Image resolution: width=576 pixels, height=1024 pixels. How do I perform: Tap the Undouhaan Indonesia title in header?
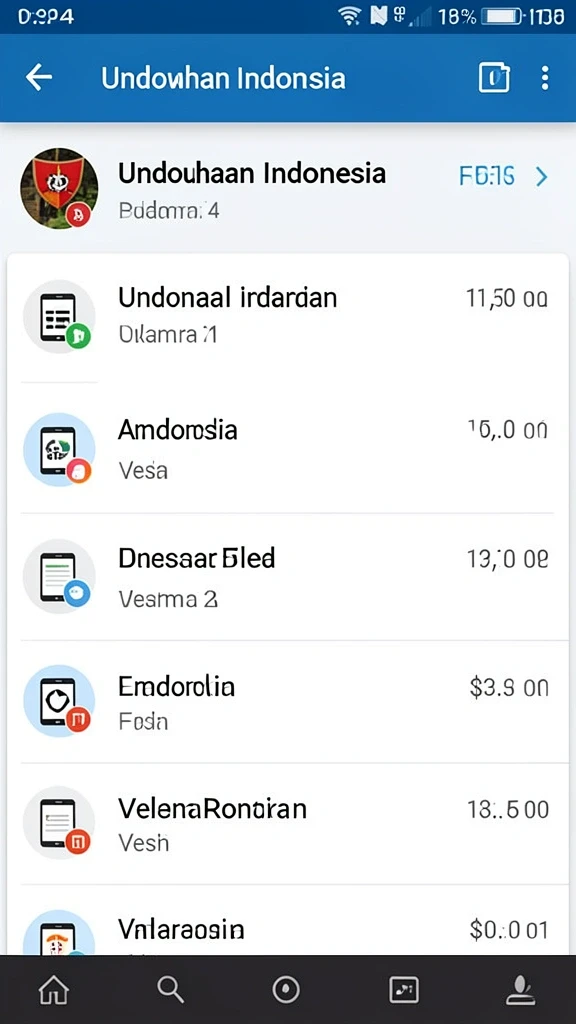[223, 78]
